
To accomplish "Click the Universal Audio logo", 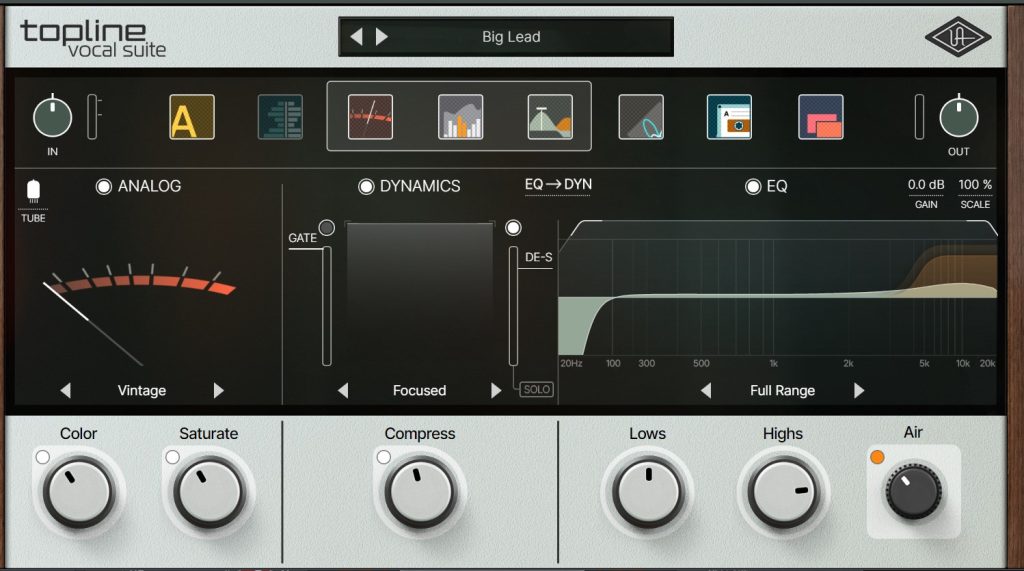I will point(957,38).
